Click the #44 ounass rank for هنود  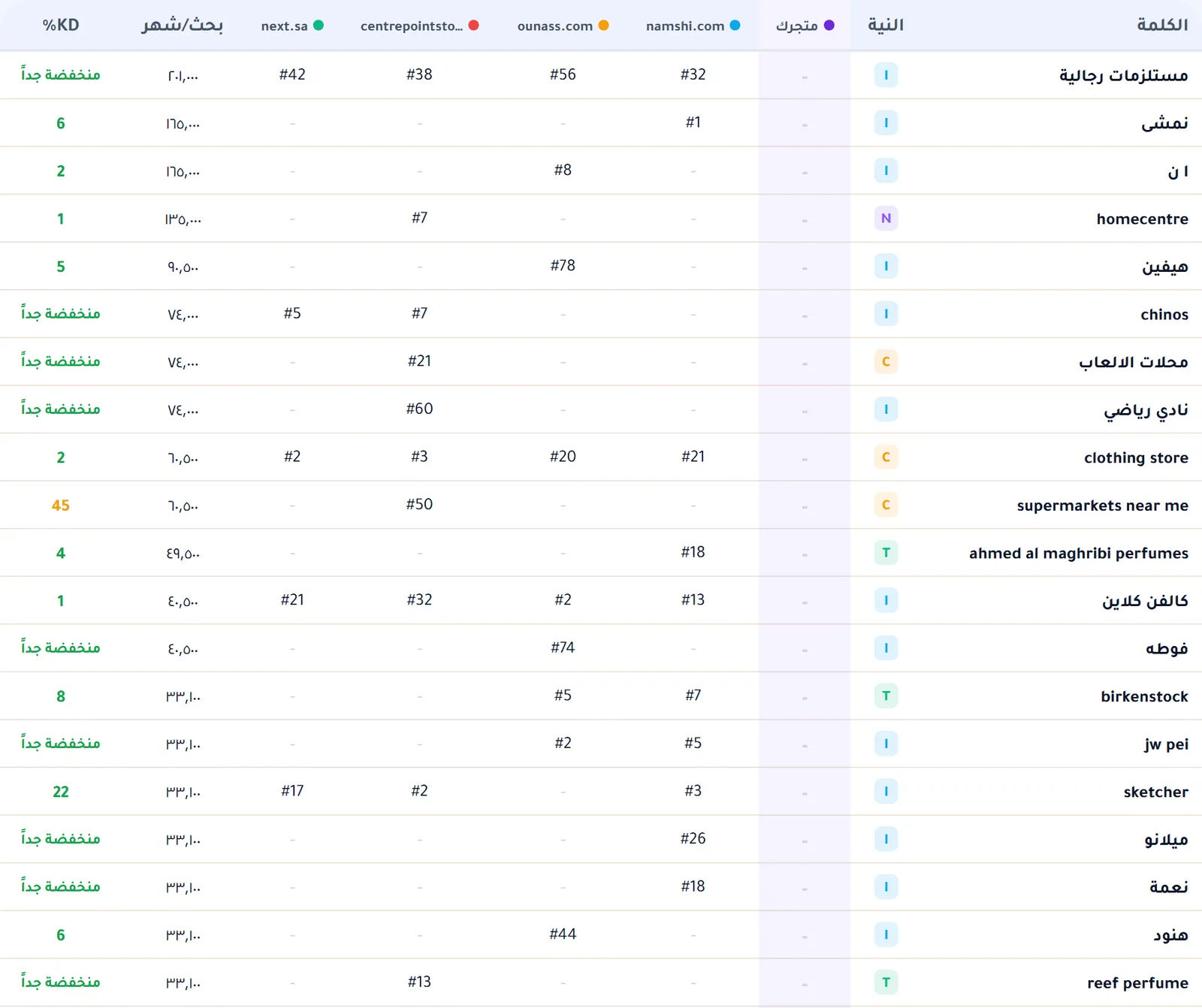point(563,934)
